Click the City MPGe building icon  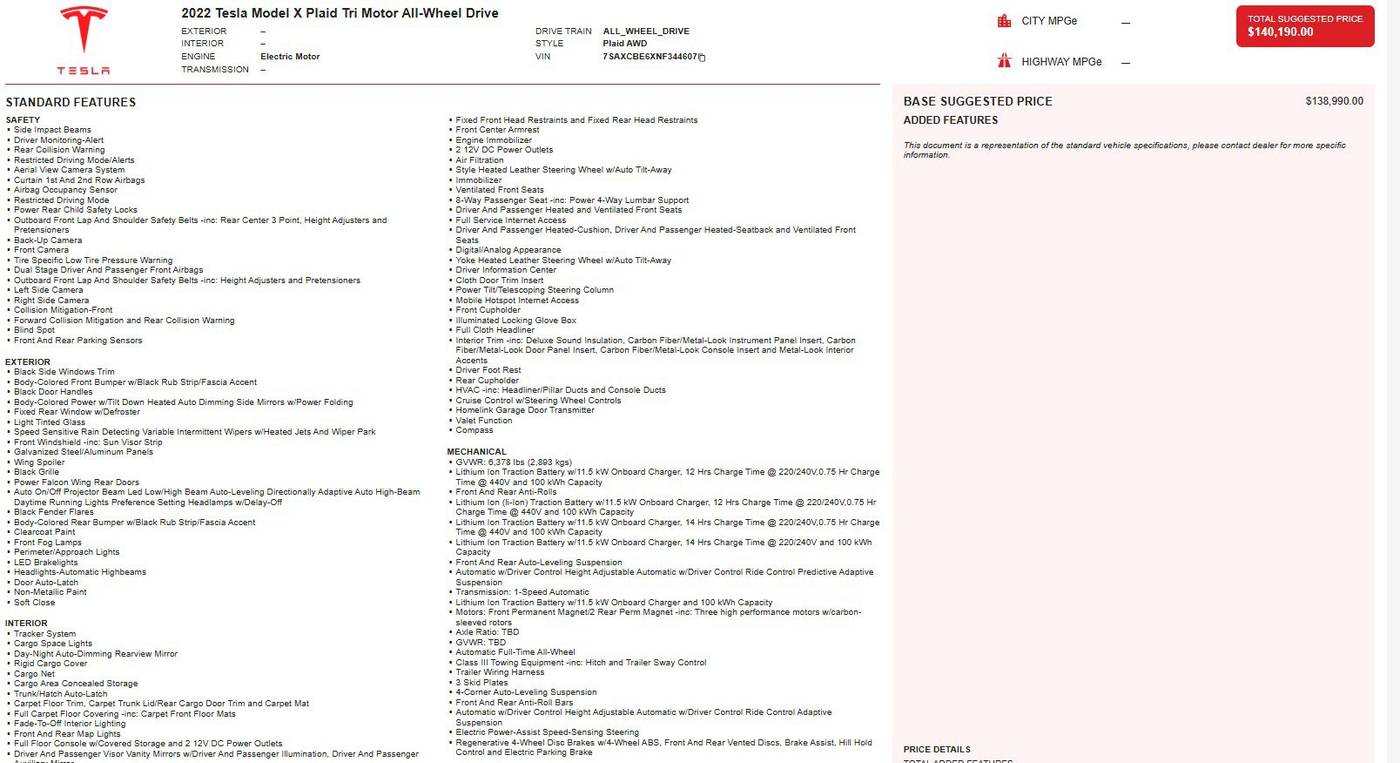(x=1004, y=21)
